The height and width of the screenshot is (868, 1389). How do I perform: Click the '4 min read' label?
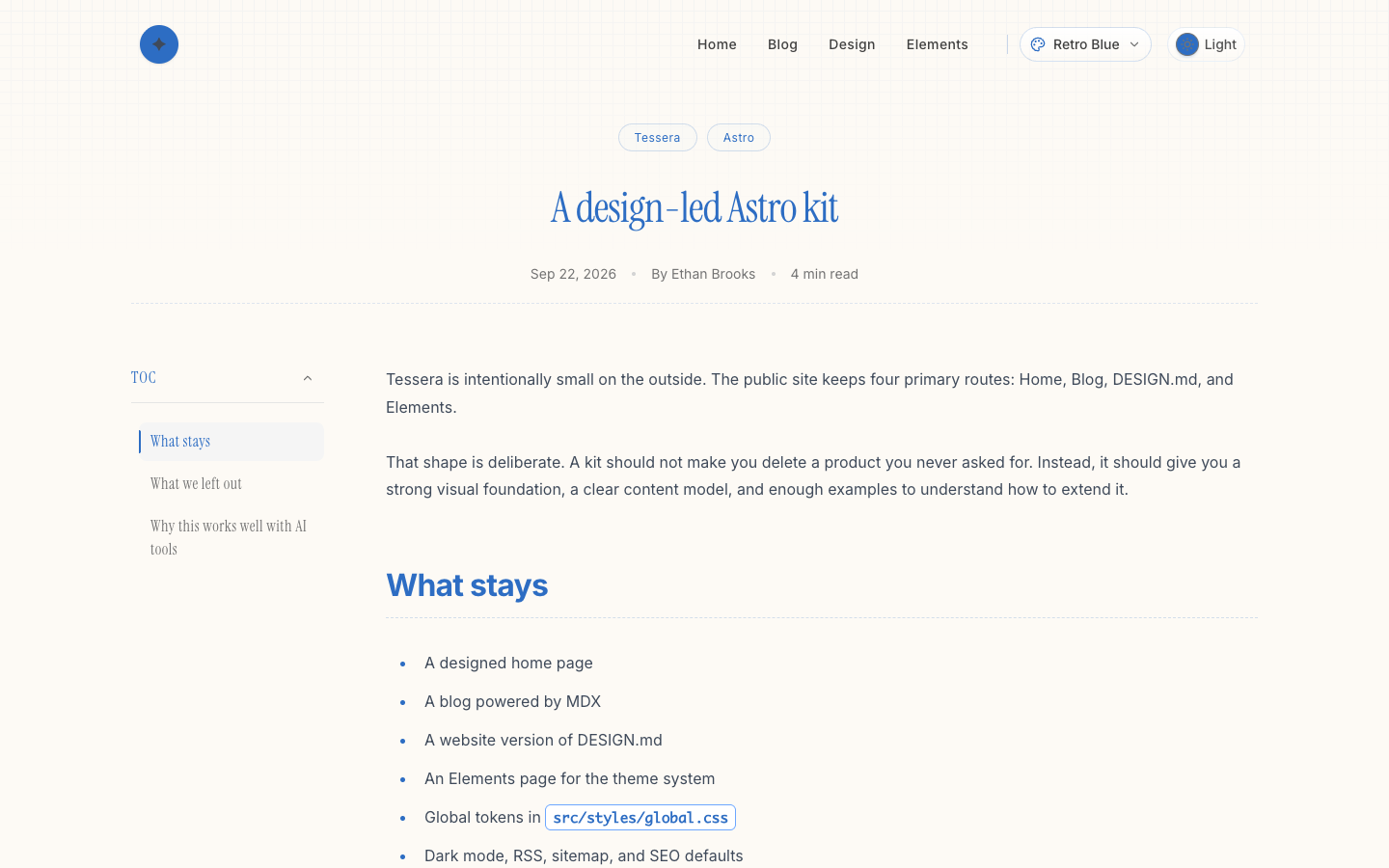(x=824, y=274)
